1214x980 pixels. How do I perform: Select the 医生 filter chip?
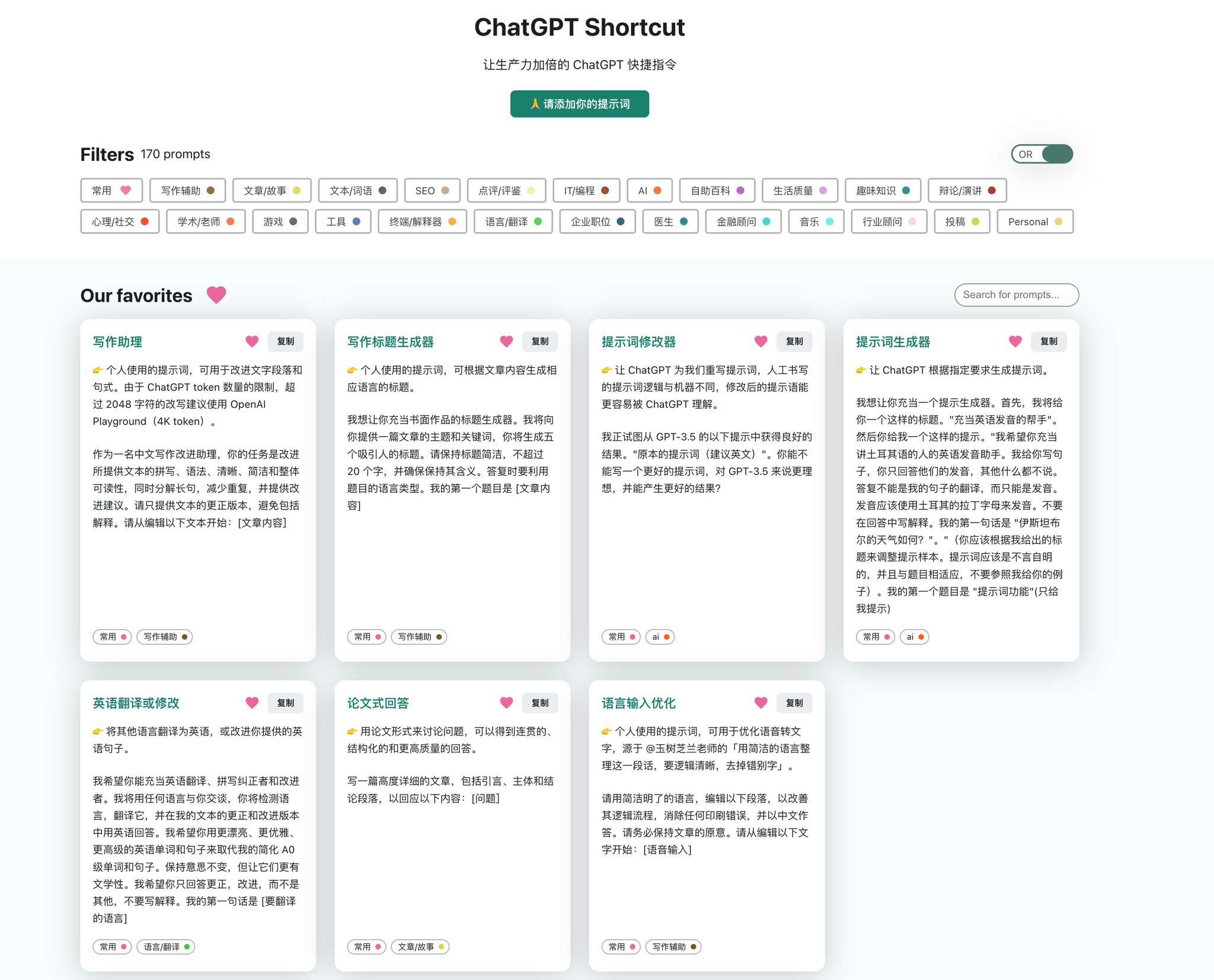tap(670, 221)
